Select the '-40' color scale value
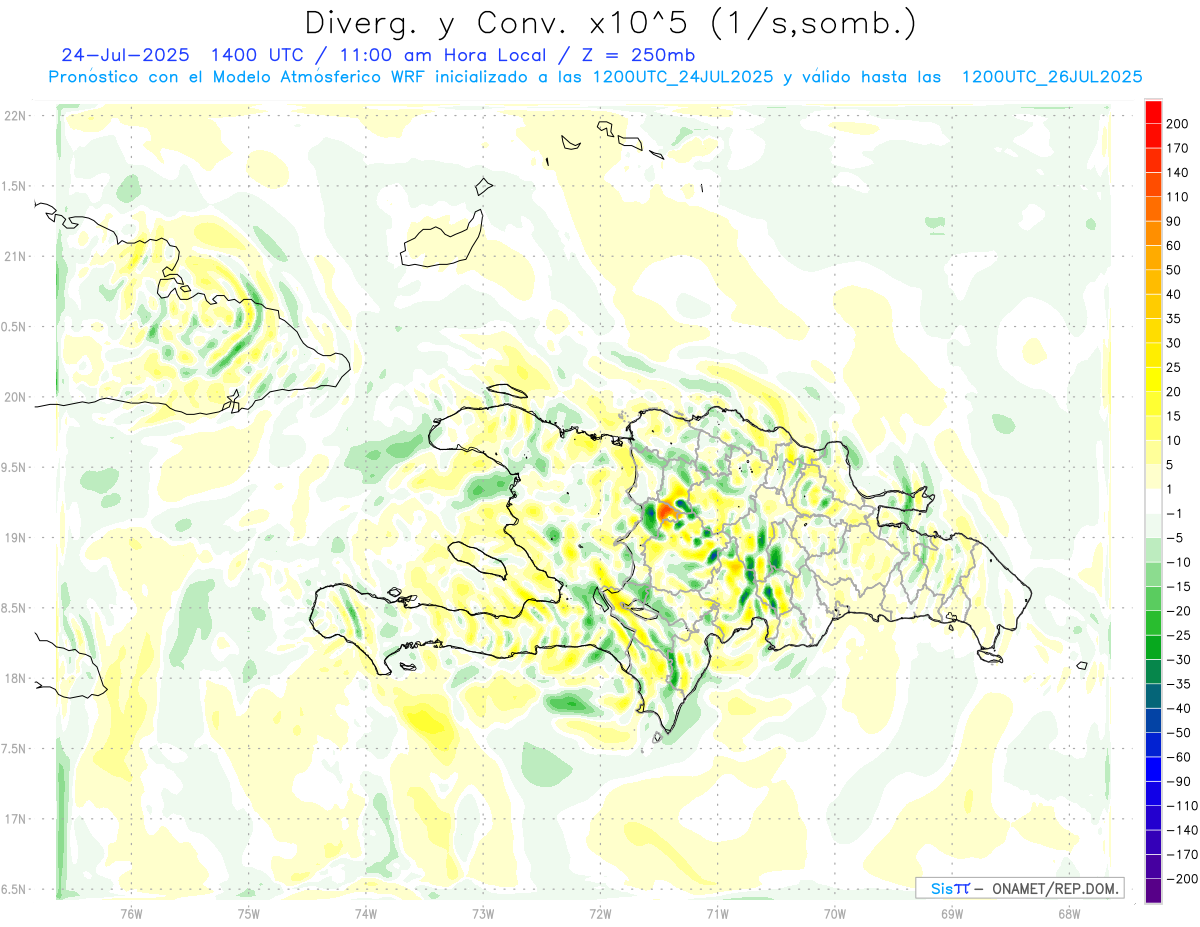This screenshot has width=1200, height=927. pyautogui.click(x=1177, y=708)
